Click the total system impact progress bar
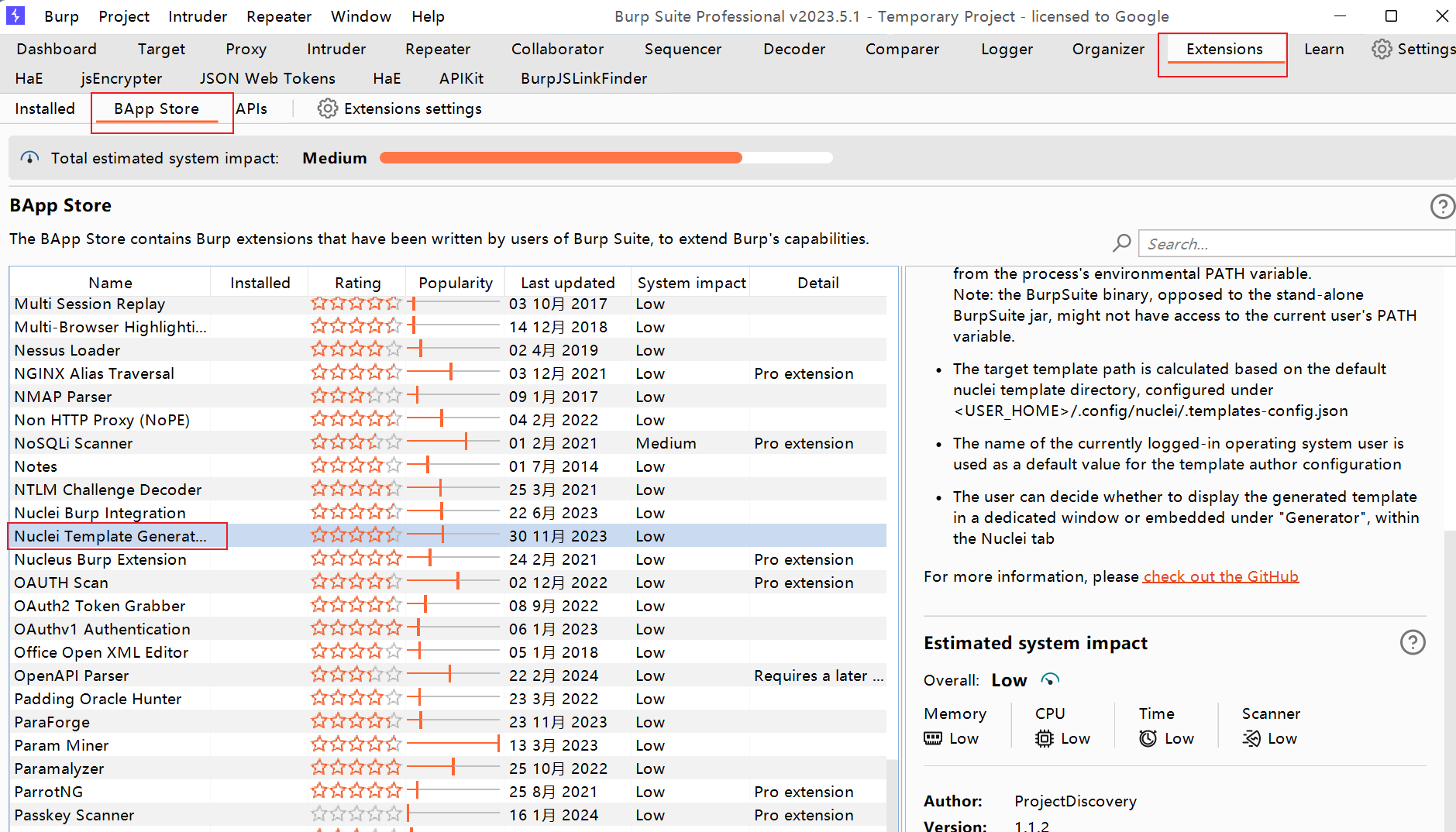 coord(606,158)
